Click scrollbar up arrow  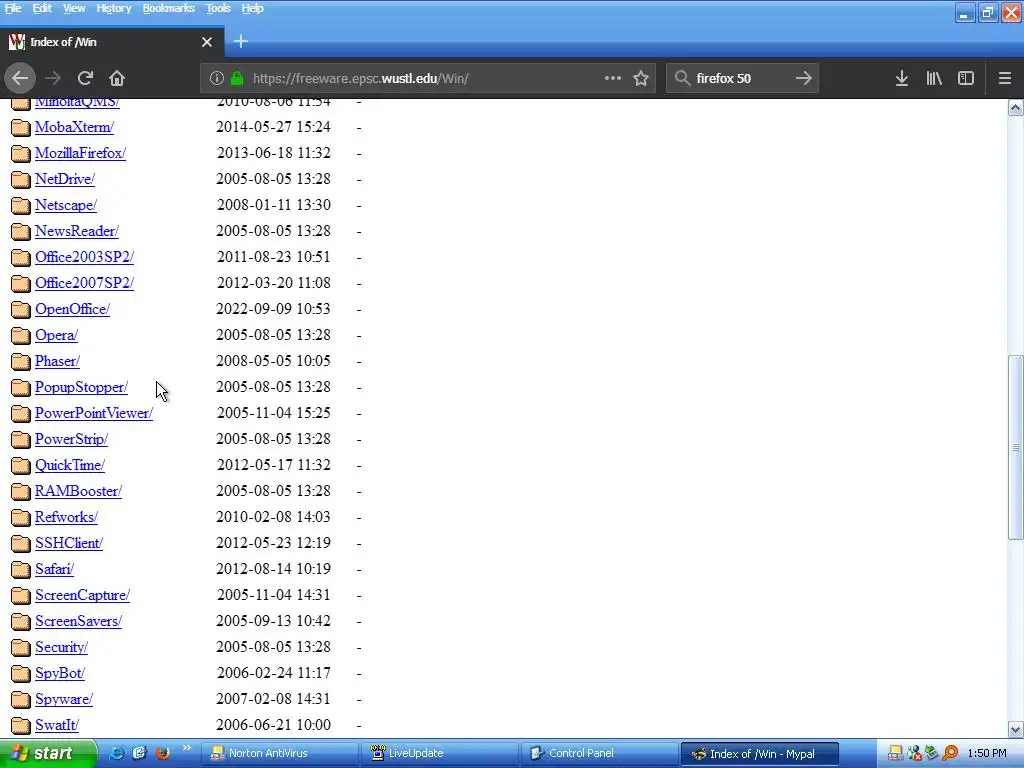coord(1016,108)
